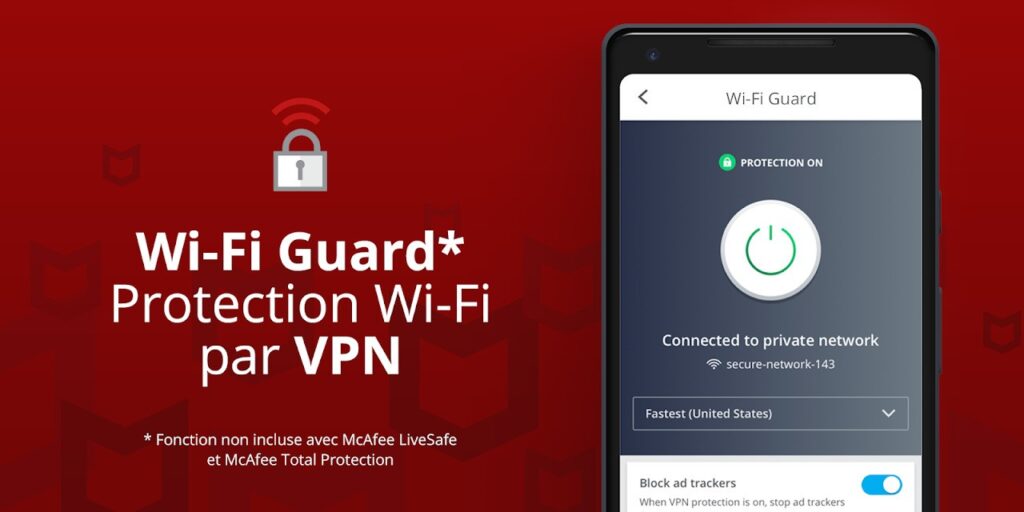1024x512 pixels.
Task: Click the Wi-Fi Guard screen title
Action: (771, 99)
